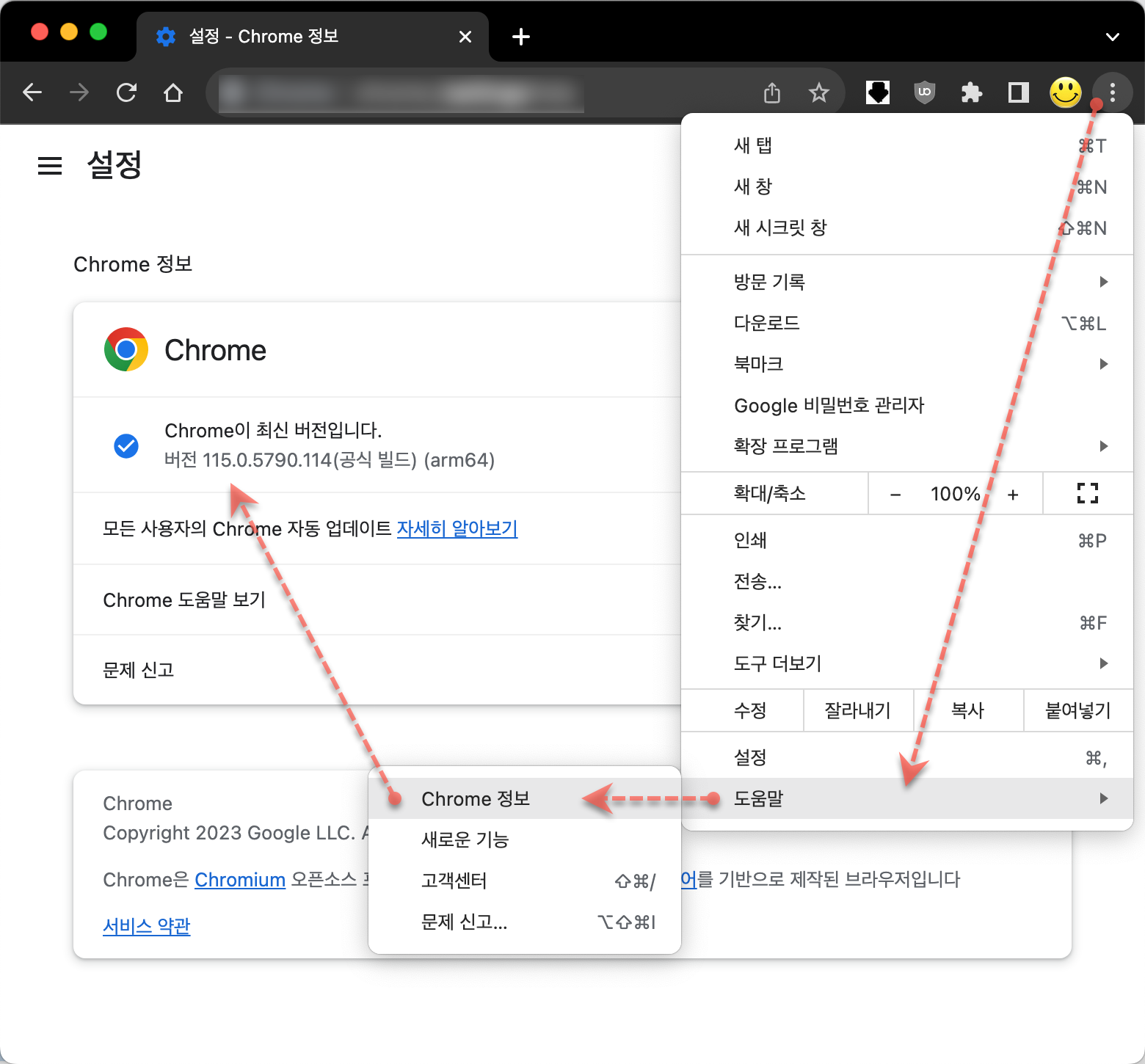Image resolution: width=1145 pixels, height=1064 pixels.
Task: Open the 서비스 약관 link
Action: (x=147, y=926)
